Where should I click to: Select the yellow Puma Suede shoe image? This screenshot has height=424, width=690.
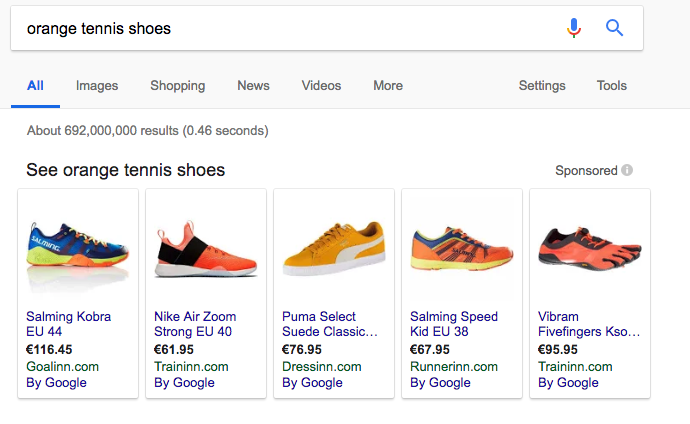coord(333,249)
